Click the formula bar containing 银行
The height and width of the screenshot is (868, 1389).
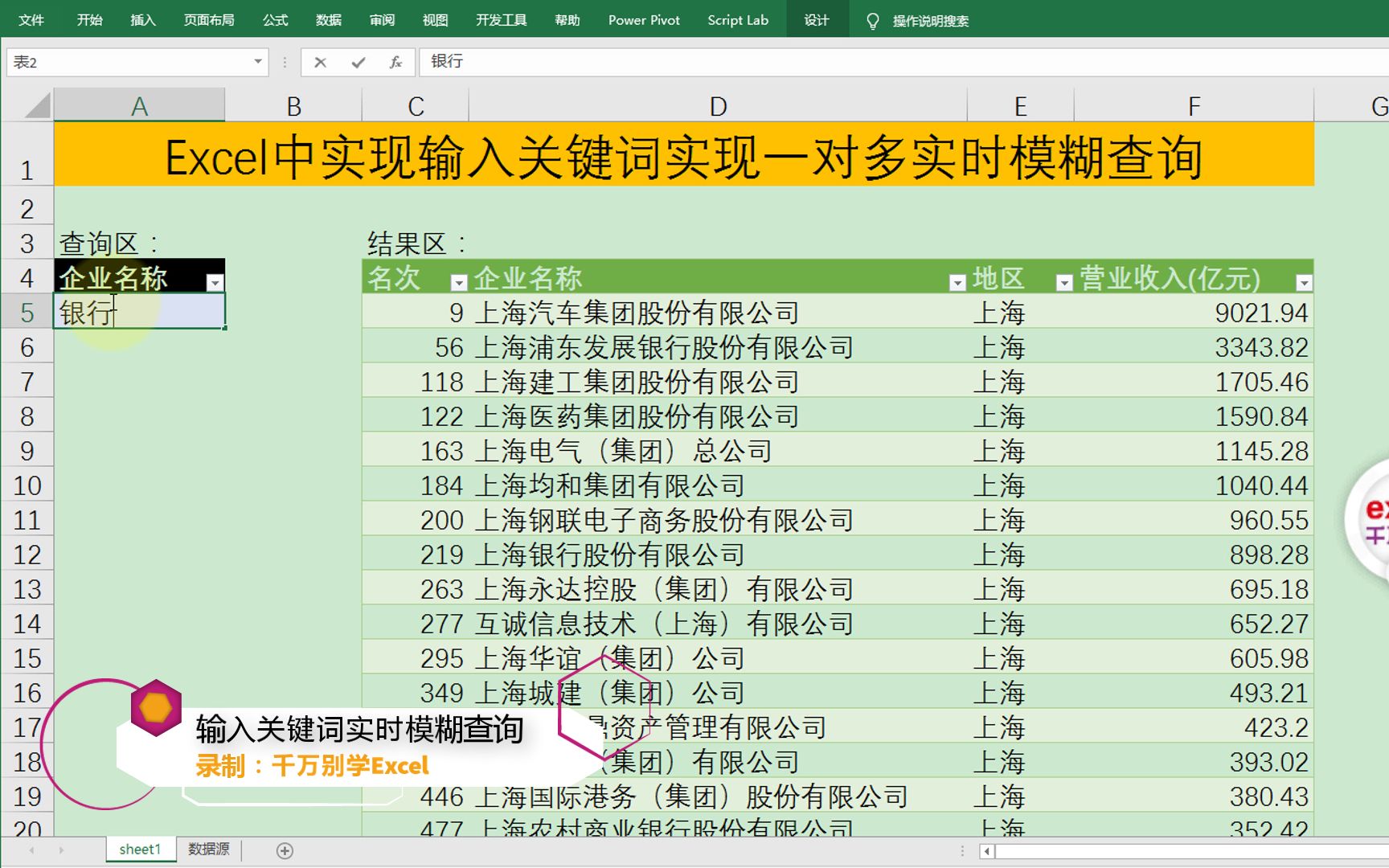(904, 62)
